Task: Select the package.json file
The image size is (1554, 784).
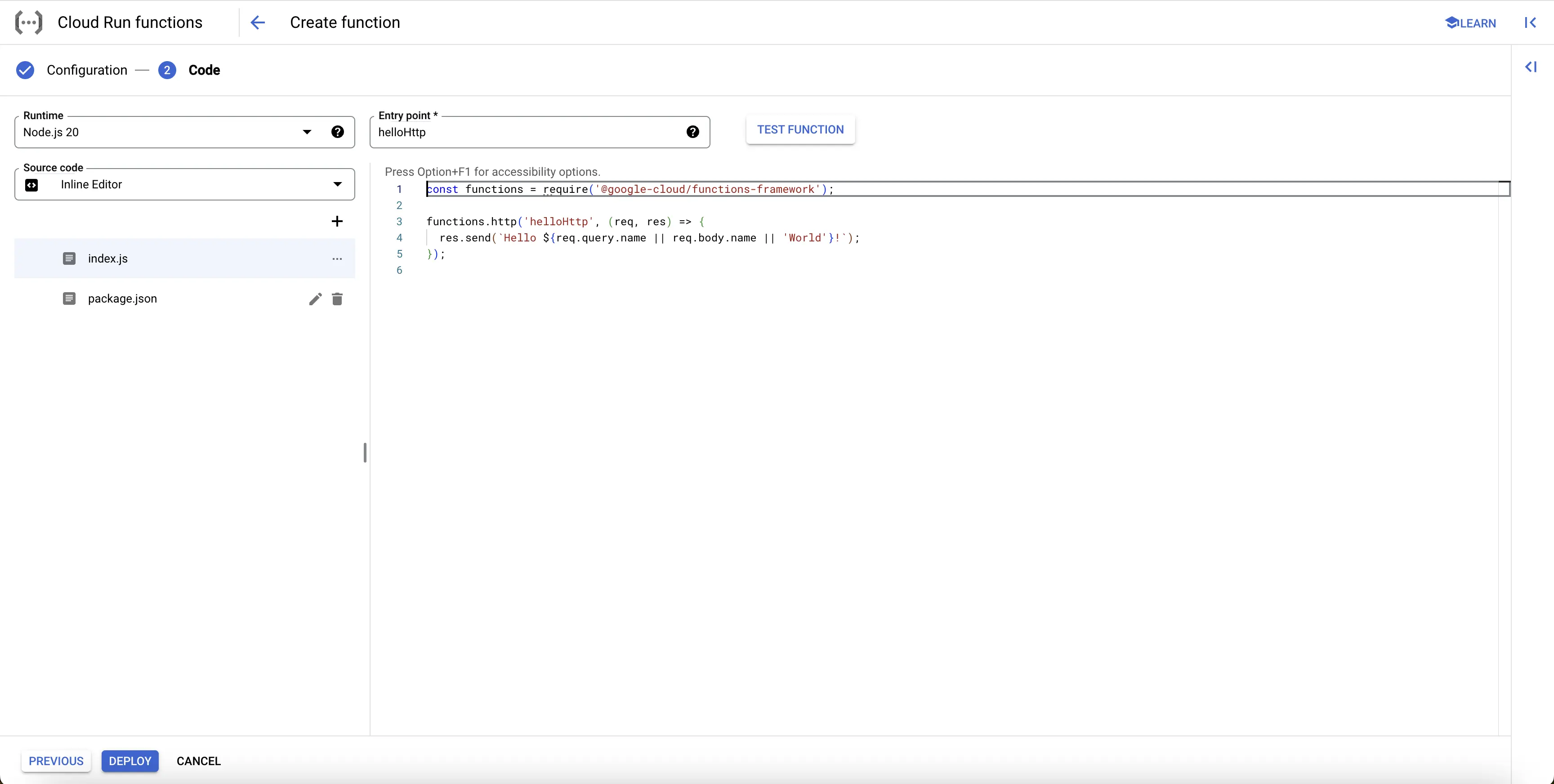Action: click(185, 298)
